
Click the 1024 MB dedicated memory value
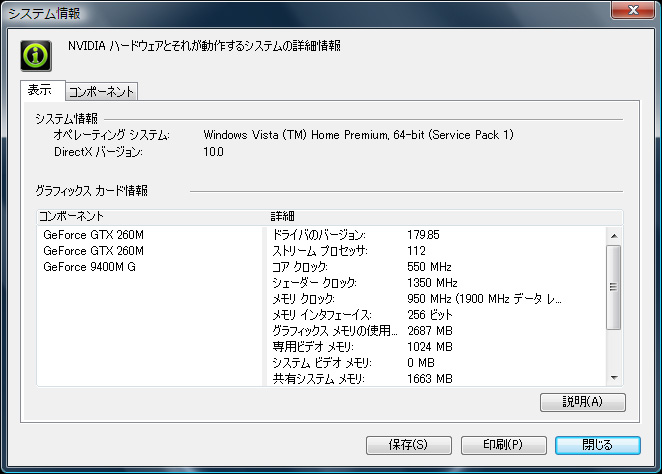click(x=430, y=347)
